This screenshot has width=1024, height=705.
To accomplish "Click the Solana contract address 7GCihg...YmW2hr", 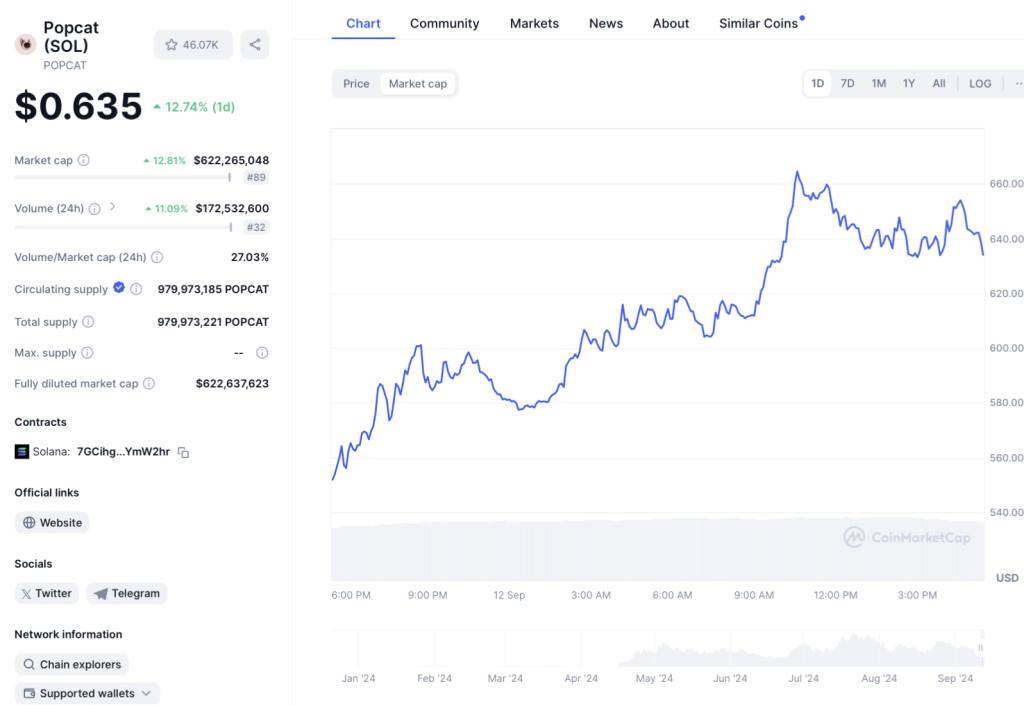I will (x=123, y=452).
